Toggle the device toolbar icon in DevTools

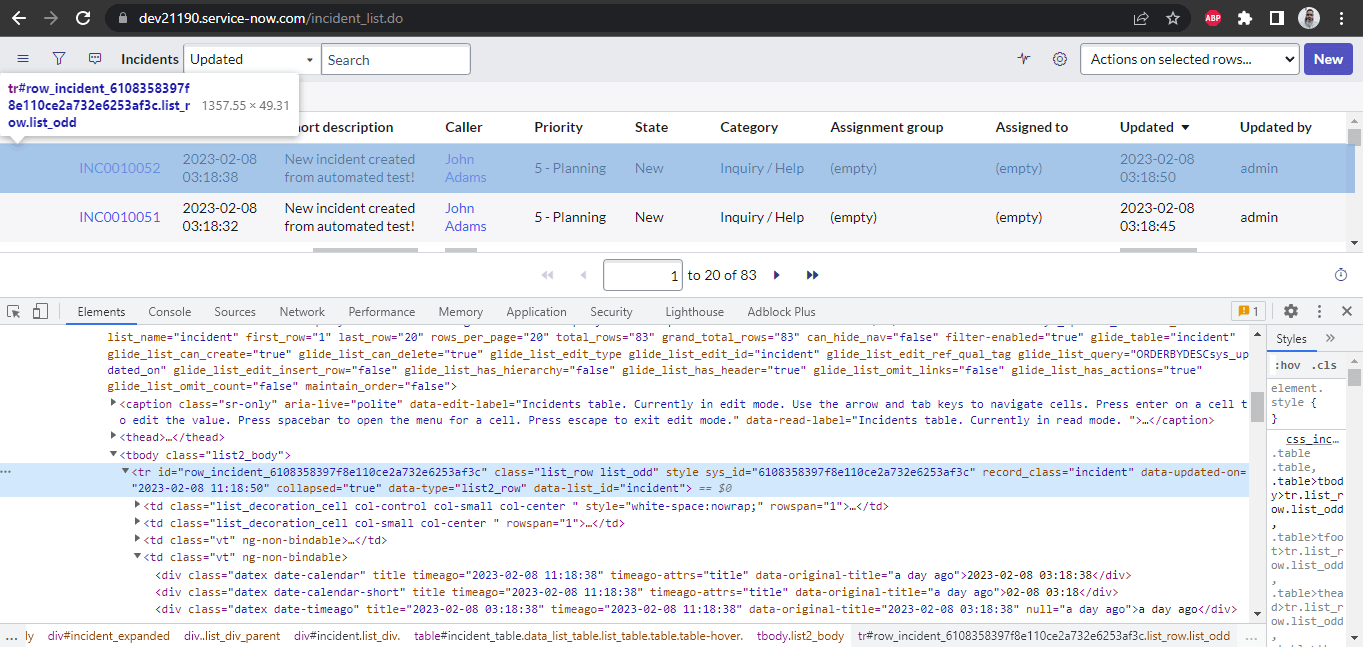click(x=40, y=311)
